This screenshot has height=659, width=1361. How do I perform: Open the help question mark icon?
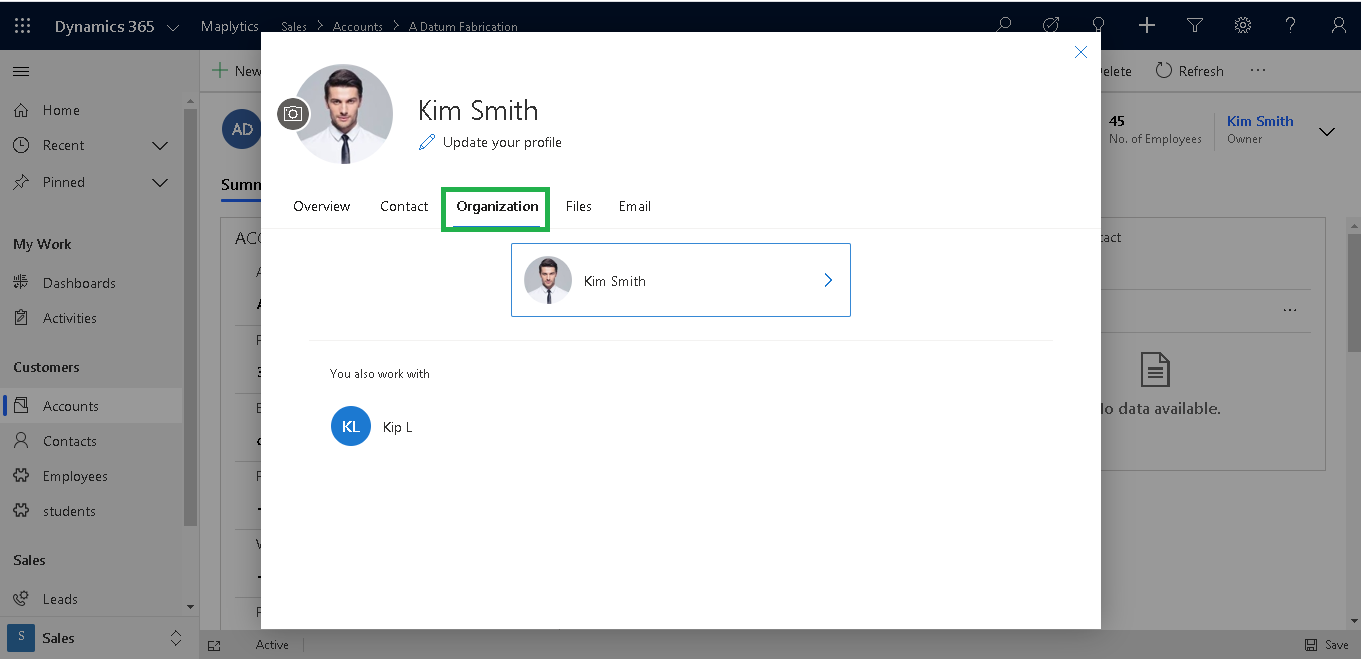tap(1291, 26)
